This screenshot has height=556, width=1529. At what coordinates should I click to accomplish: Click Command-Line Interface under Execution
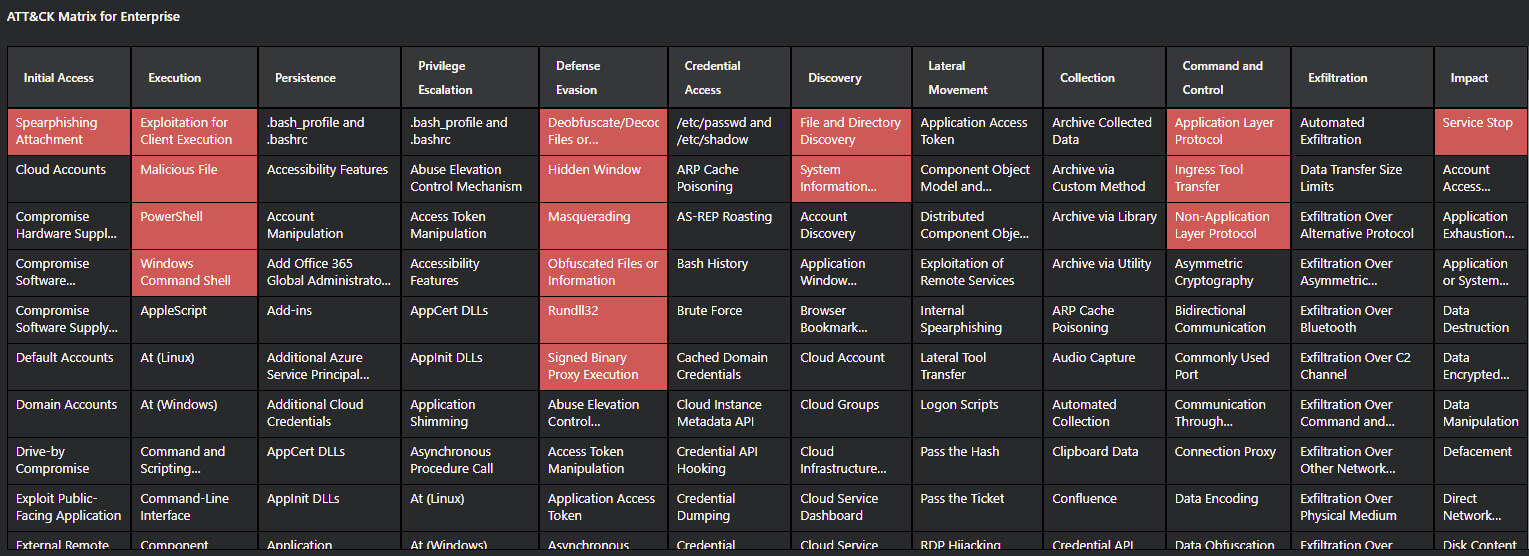194,508
